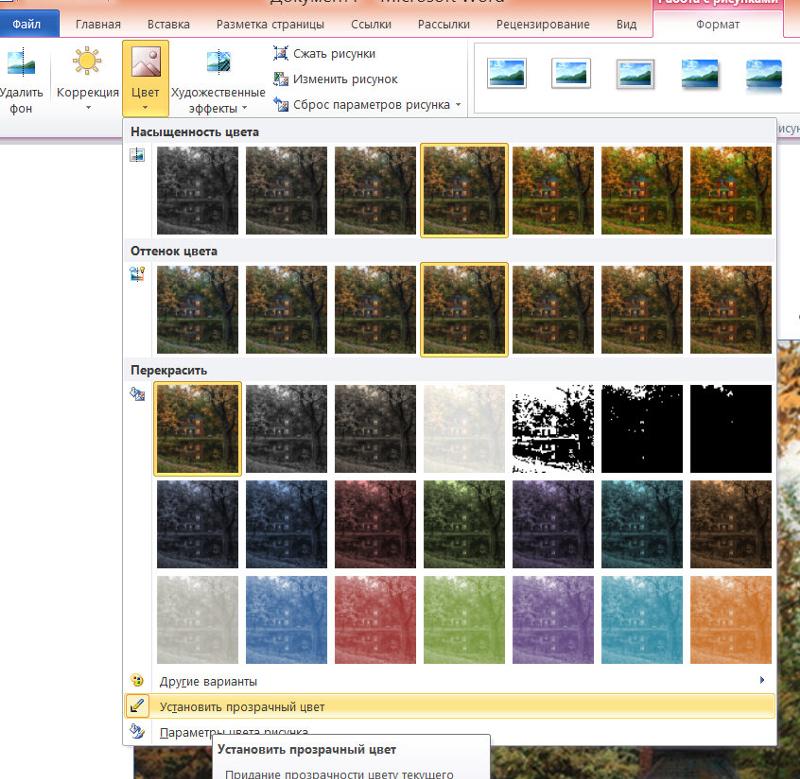Switch to the Вставка tab
This screenshot has width=800, height=779.
pyautogui.click(x=168, y=24)
